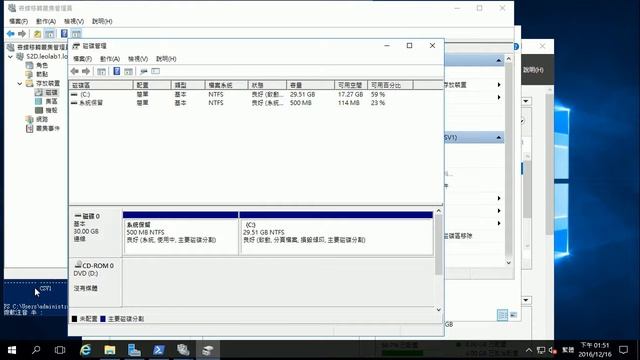
Task: Click Up one level icon in Failover Cluster Manager
Action: point(37,34)
